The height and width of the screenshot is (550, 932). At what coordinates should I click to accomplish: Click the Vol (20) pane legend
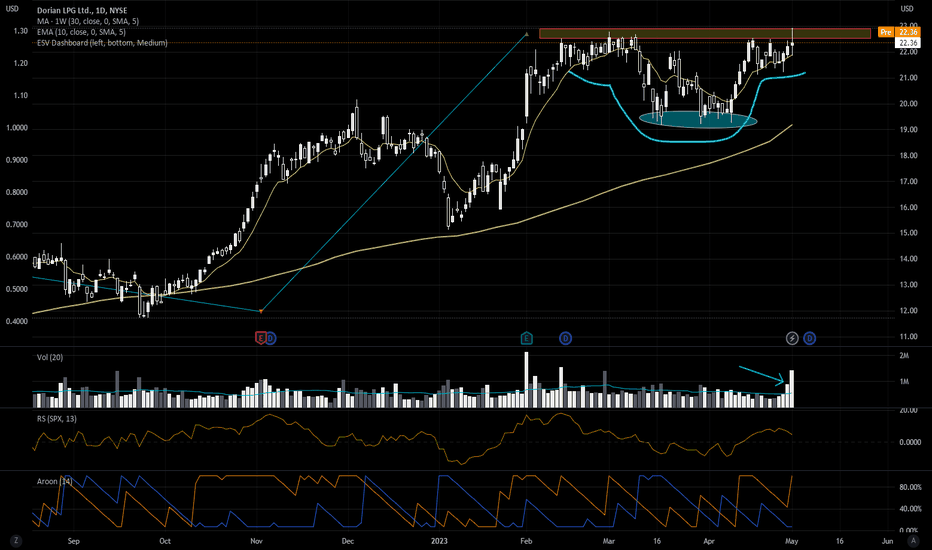50,357
